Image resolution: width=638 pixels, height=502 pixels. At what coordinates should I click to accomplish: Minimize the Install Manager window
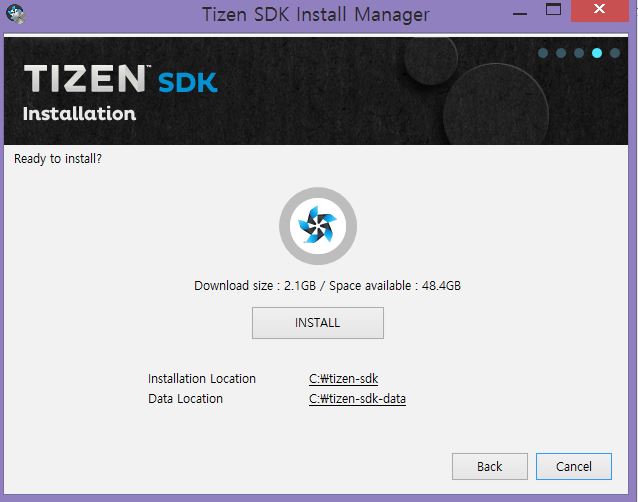(x=520, y=13)
